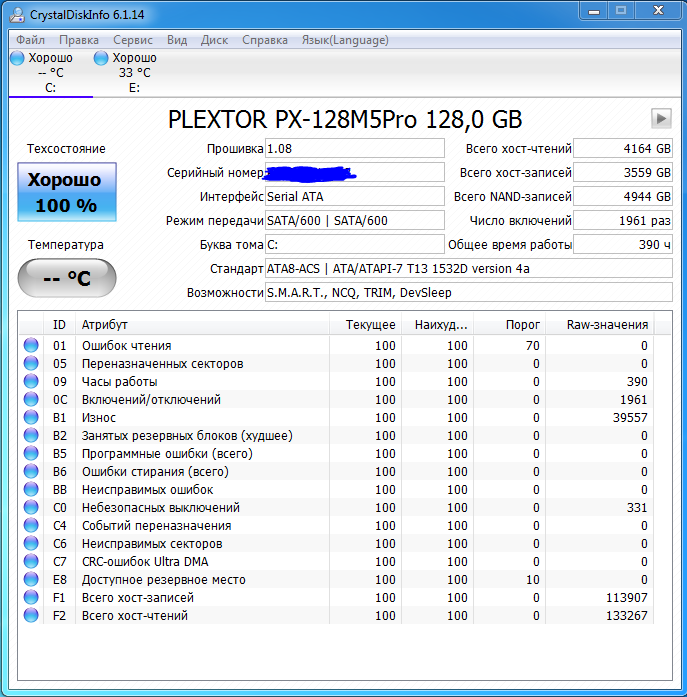This screenshot has height=697, width=687.
Task: Click status orb for C7 CRC-ошибок Ultra DMA
Action: click(x=31, y=561)
